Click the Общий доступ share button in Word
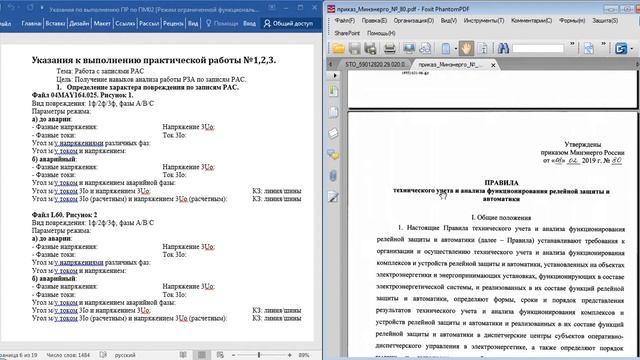 288,24
